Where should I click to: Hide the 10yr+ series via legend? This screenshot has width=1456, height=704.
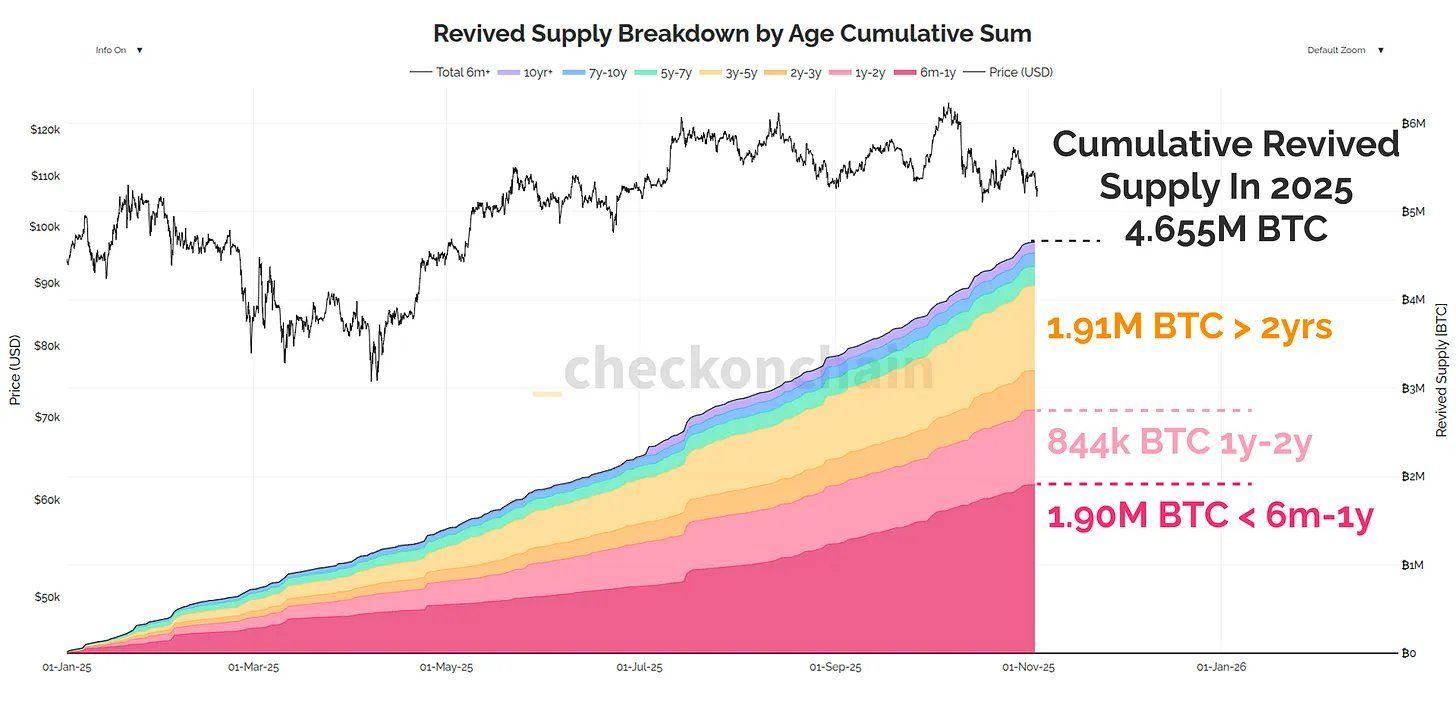click(539, 72)
